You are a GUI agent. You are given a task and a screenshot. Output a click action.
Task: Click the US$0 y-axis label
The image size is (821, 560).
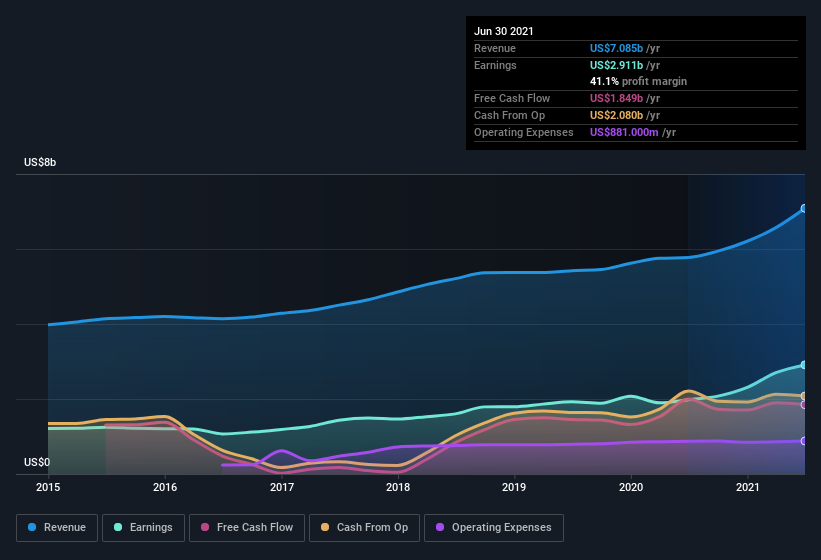(37, 463)
